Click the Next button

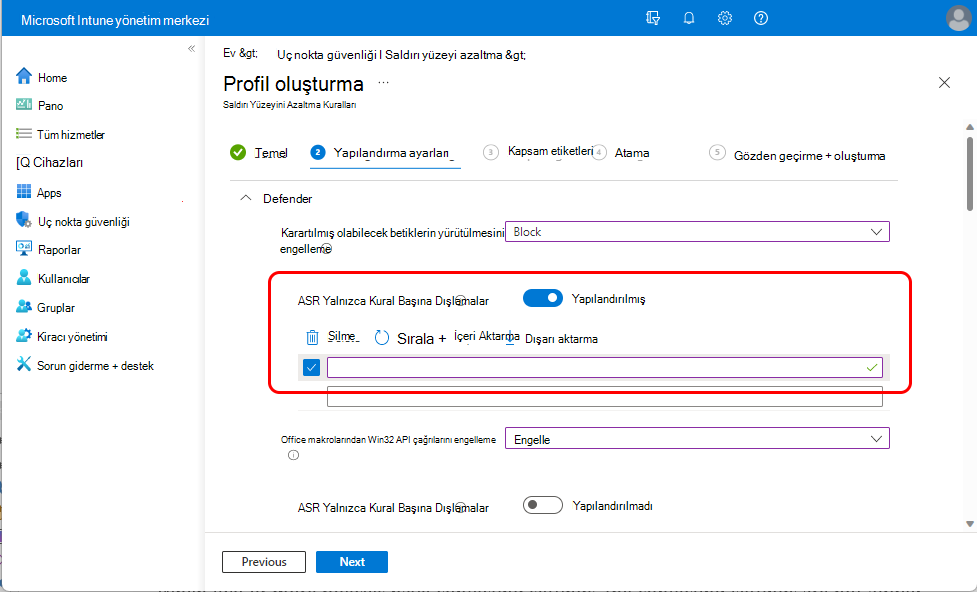click(351, 561)
